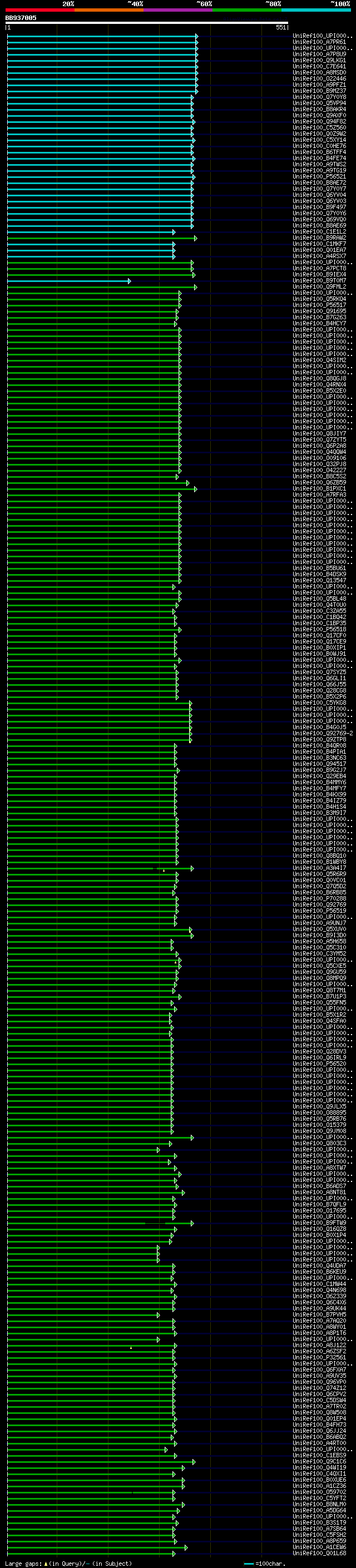Click the UniRef100_Q01EA7 label
The height and width of the screenshot is (1568, 356).
pyautogui.click(x=319, y=250)
